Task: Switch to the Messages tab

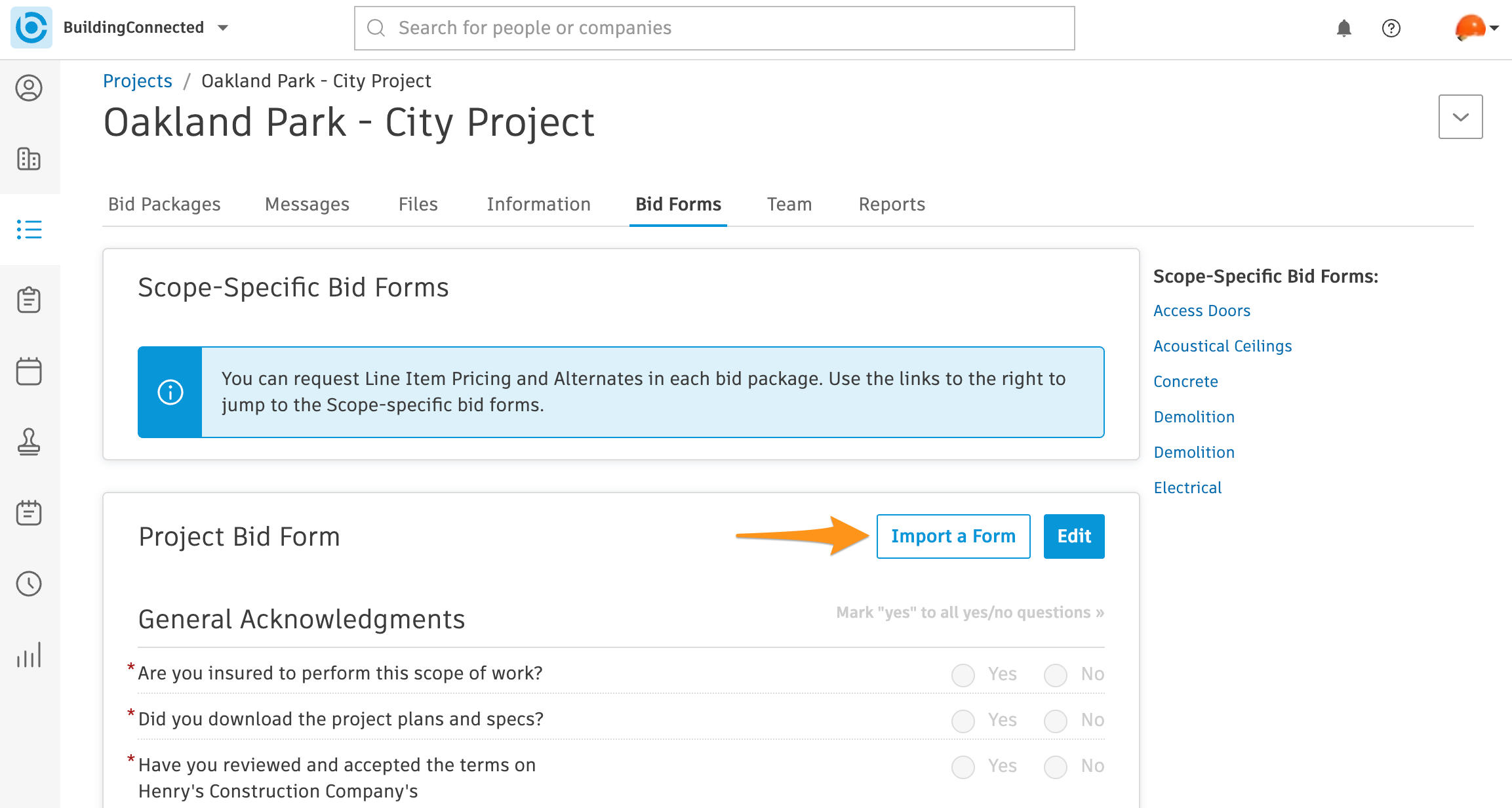Action: click(307, 204)
